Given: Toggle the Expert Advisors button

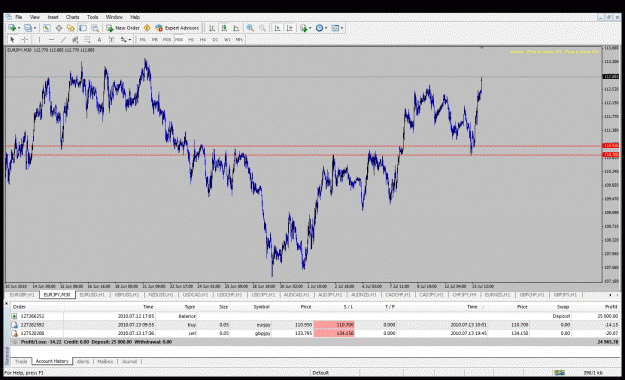Looking at the screenshot, I should point(177,28).
